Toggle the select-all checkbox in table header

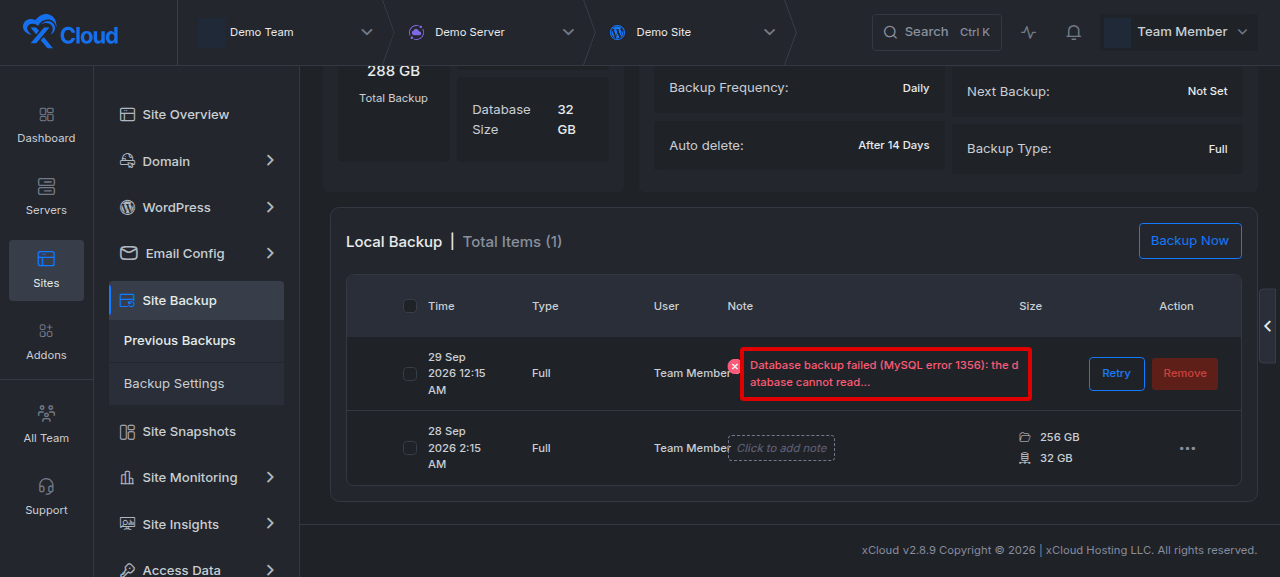[x=410, y=306]
